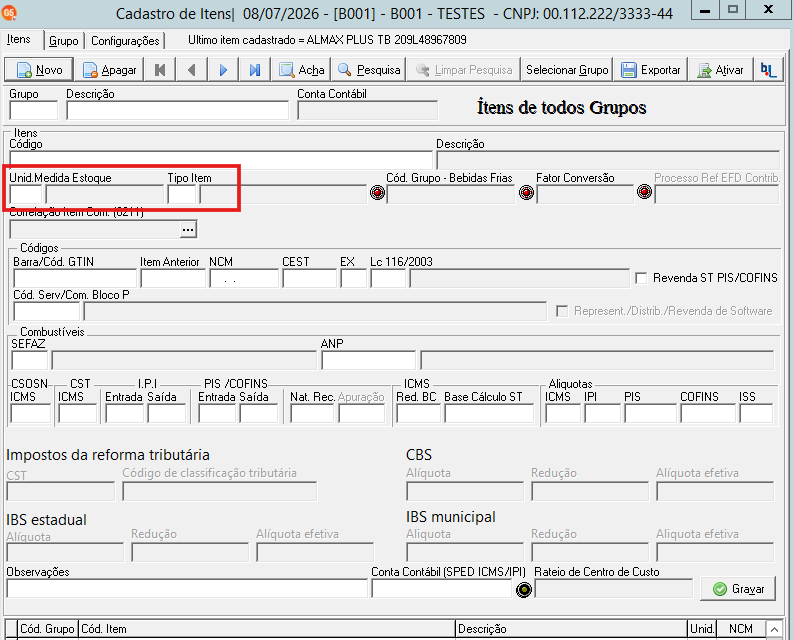Click the Alíquotas ISS field

pos(756,414)
